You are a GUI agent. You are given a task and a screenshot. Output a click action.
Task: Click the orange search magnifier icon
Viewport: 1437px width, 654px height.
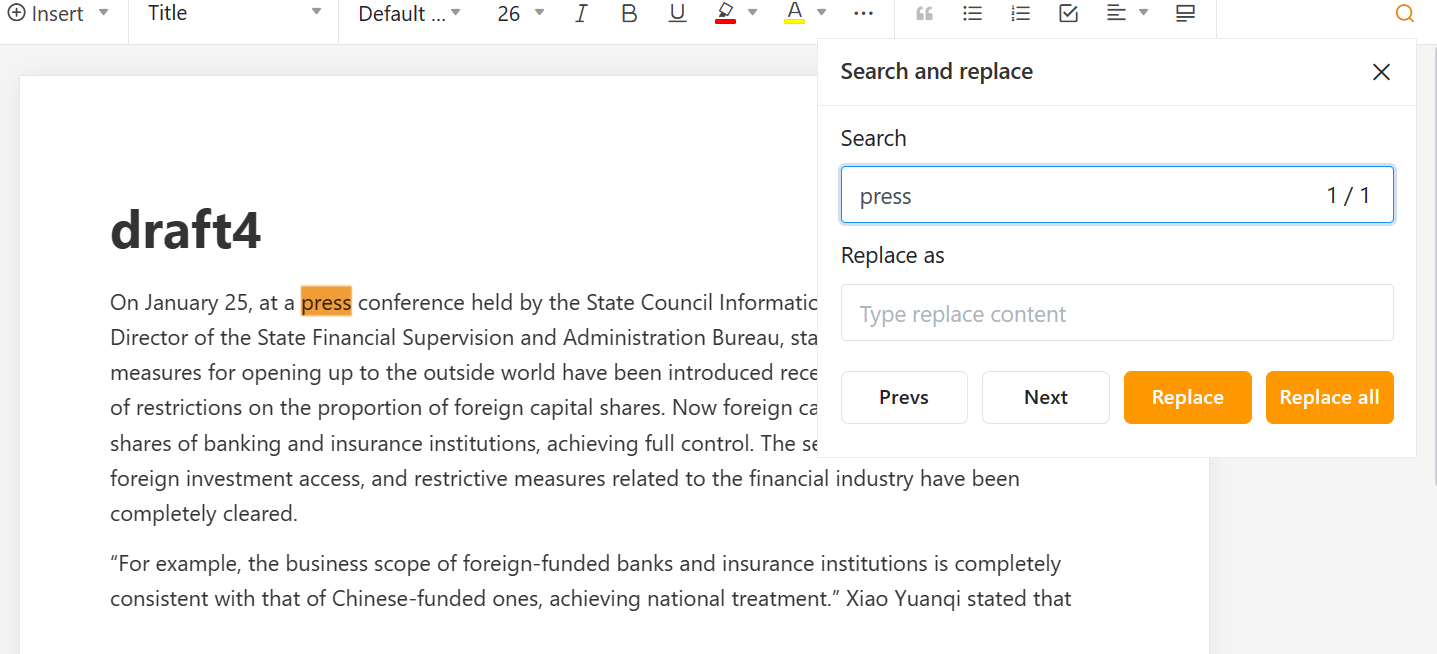1405,14
